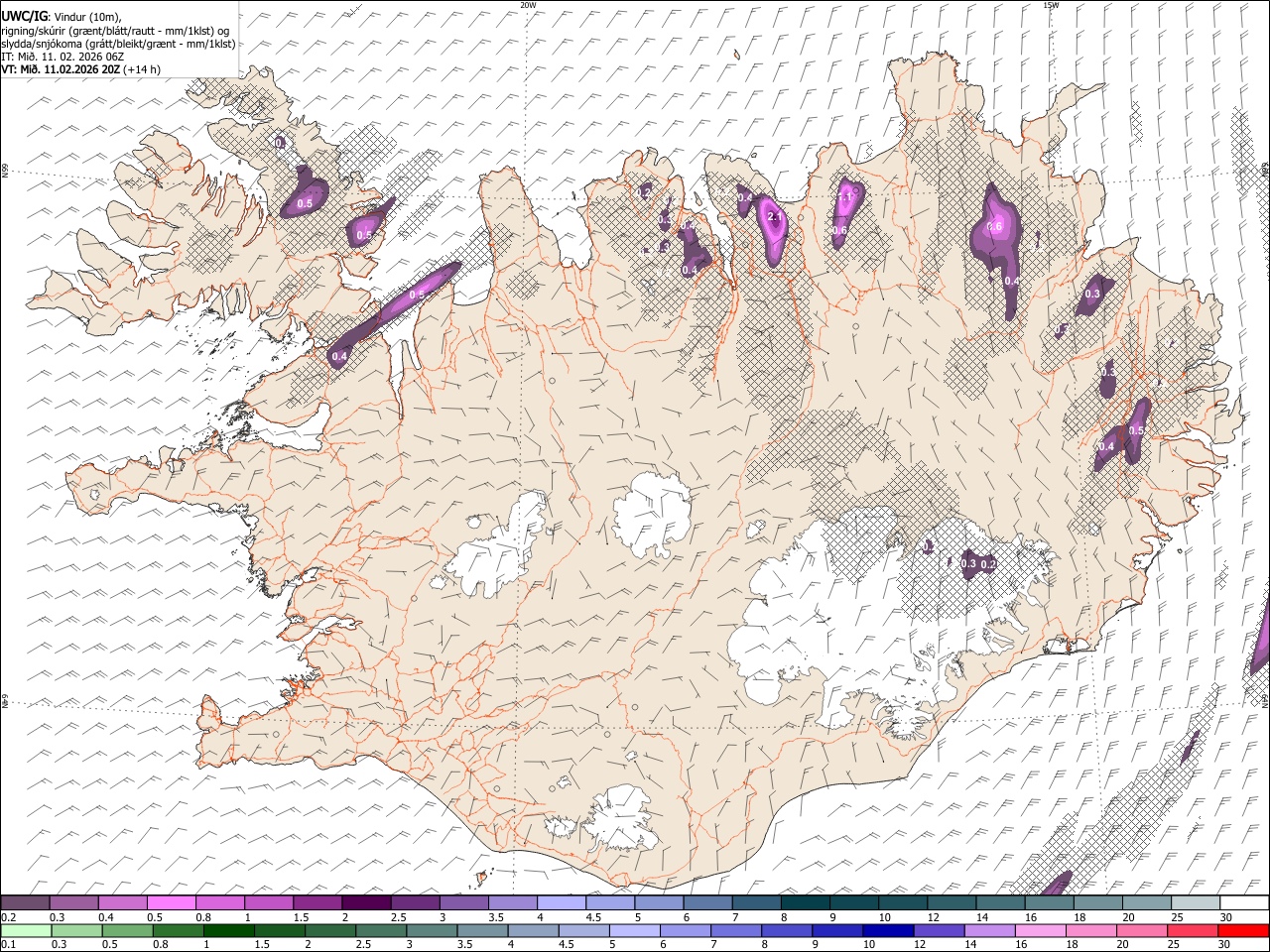
Task: Click the bright pink 0.5 swatch on upper scale
Action: tap(171, 903)
